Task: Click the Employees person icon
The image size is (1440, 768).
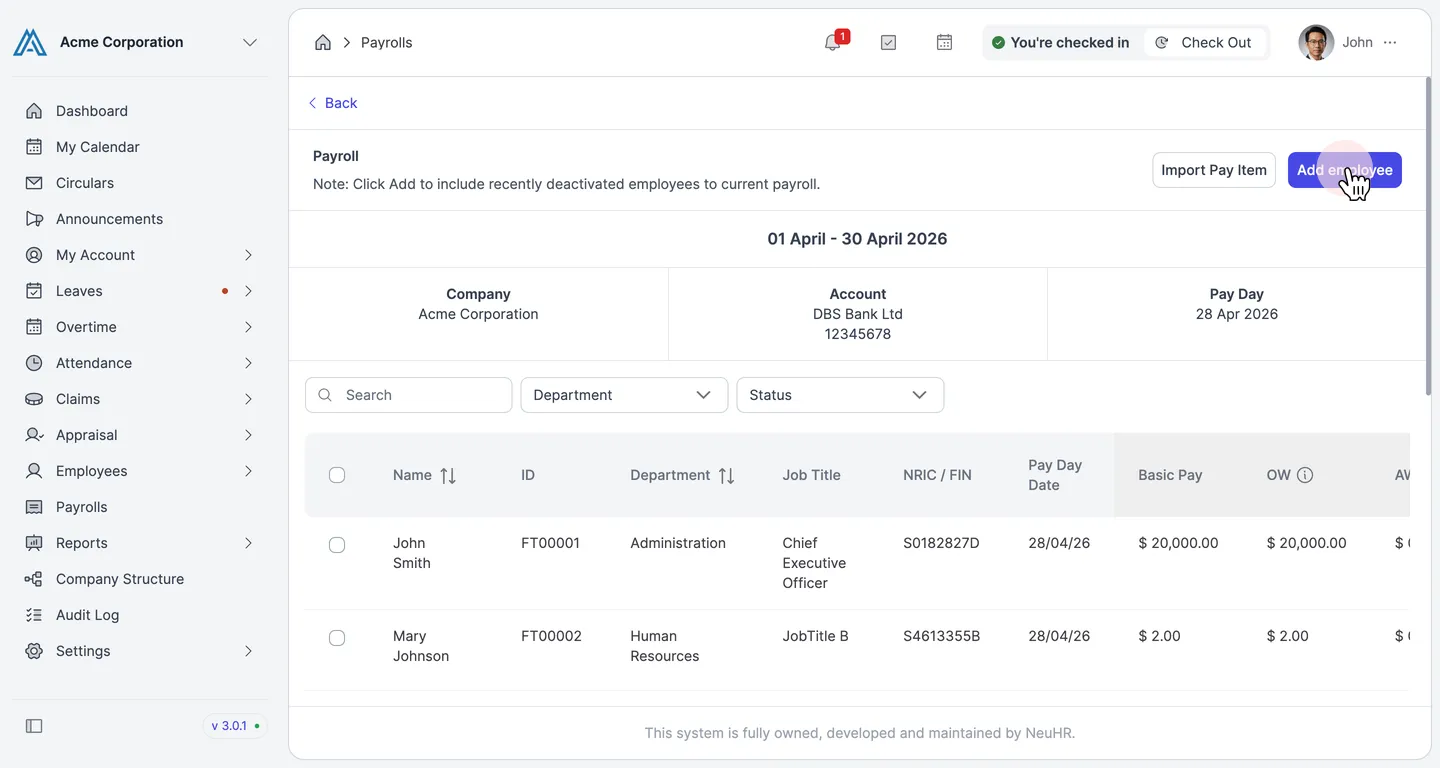Action: [x=34, y=471]
